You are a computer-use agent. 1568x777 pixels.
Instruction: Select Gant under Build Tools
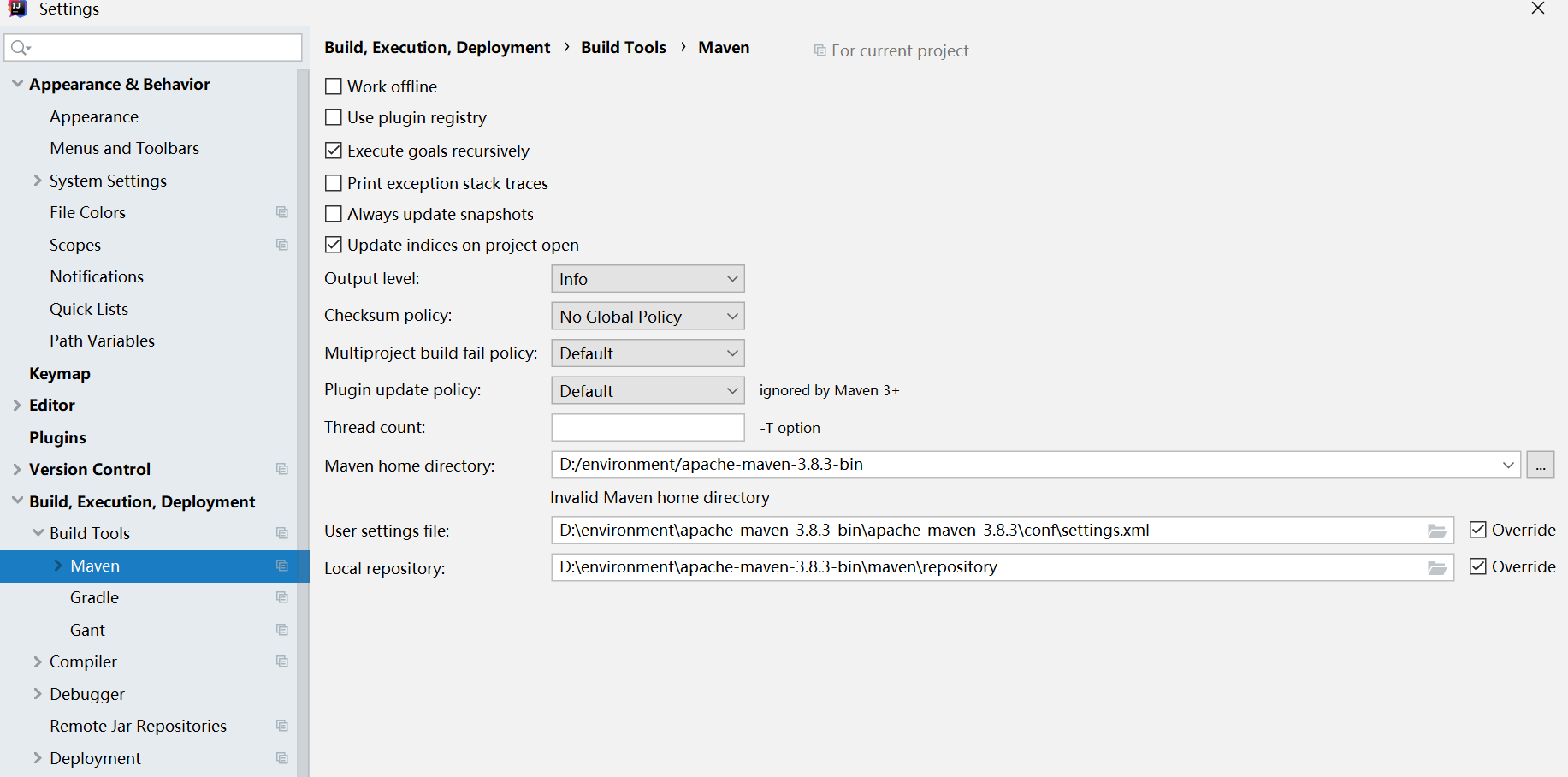pos(87,630)
